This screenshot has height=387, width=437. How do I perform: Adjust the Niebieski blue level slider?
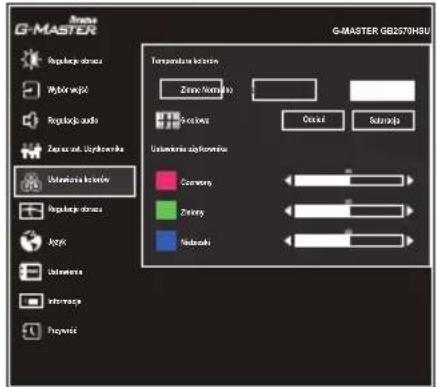349,241
